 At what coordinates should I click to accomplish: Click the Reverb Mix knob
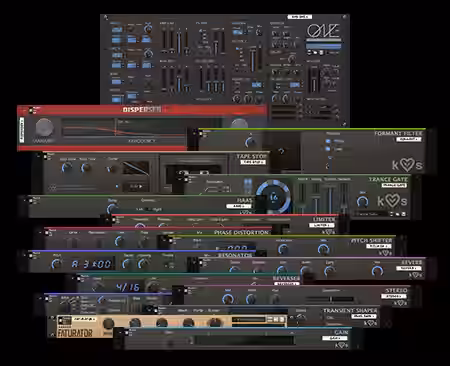coord(377,271)
